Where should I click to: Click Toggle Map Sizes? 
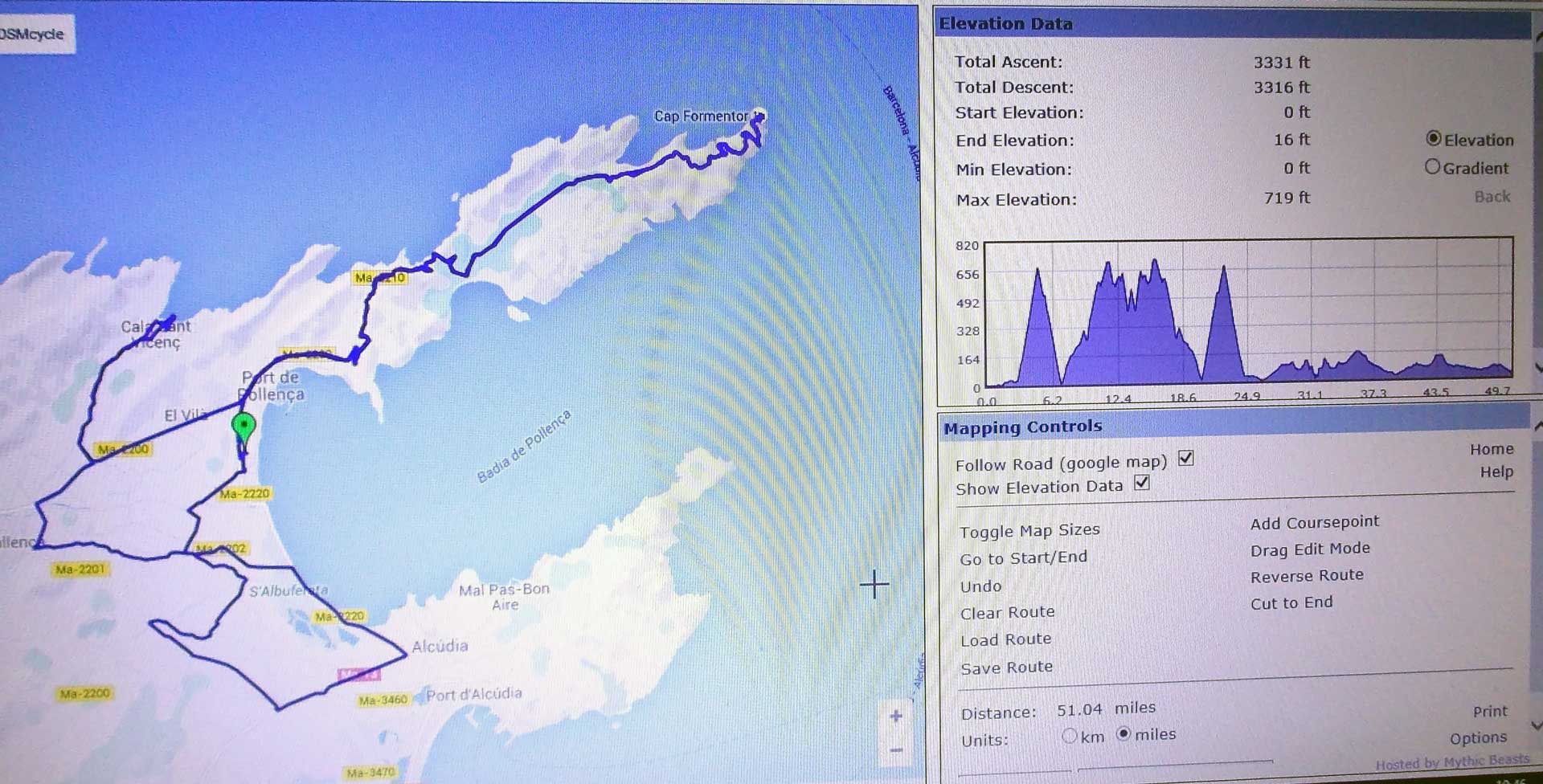coord(1029,530)
